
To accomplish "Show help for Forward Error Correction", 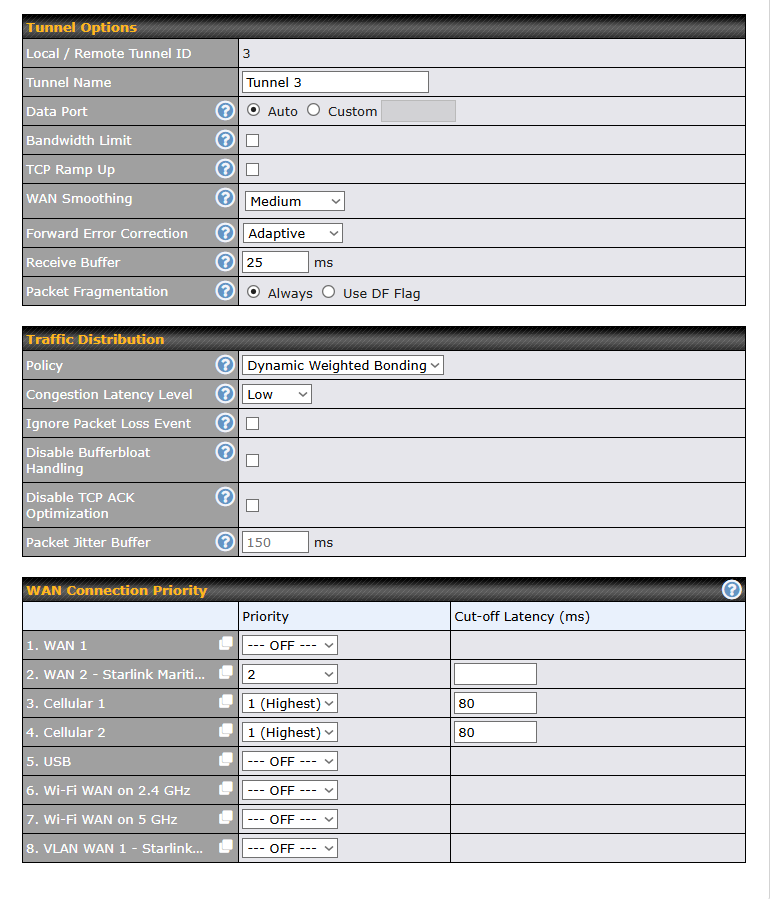I will [225, 233].
